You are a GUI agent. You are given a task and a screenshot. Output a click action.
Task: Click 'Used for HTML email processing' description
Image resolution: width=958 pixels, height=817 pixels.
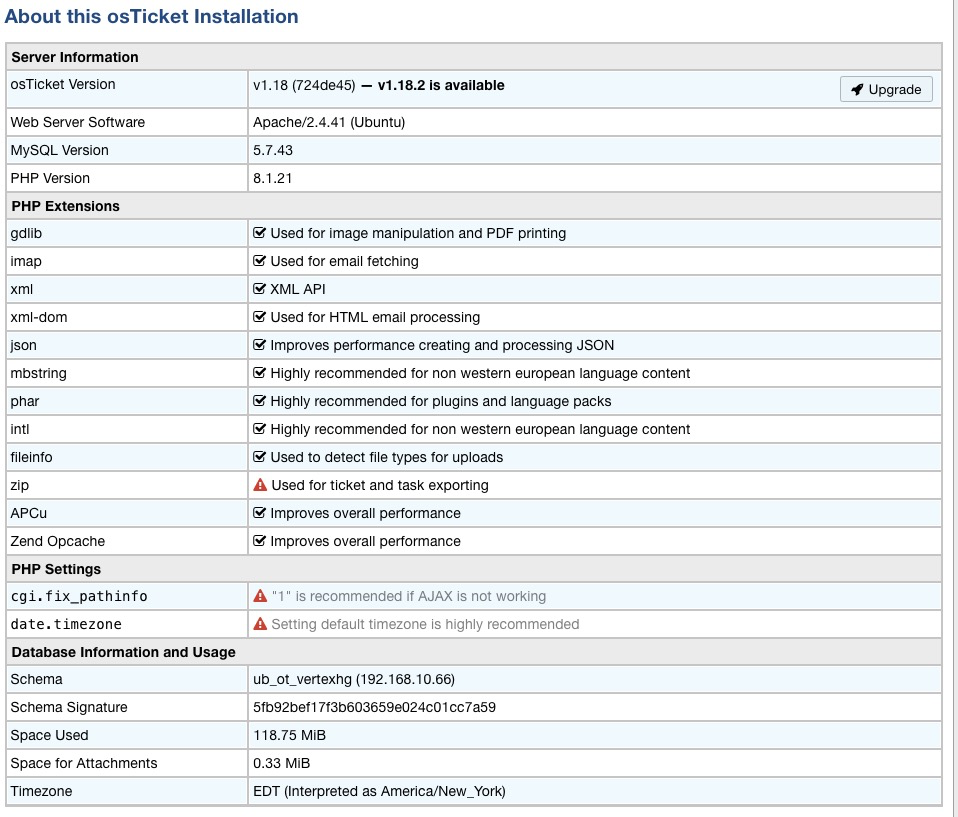pos(375,317)
